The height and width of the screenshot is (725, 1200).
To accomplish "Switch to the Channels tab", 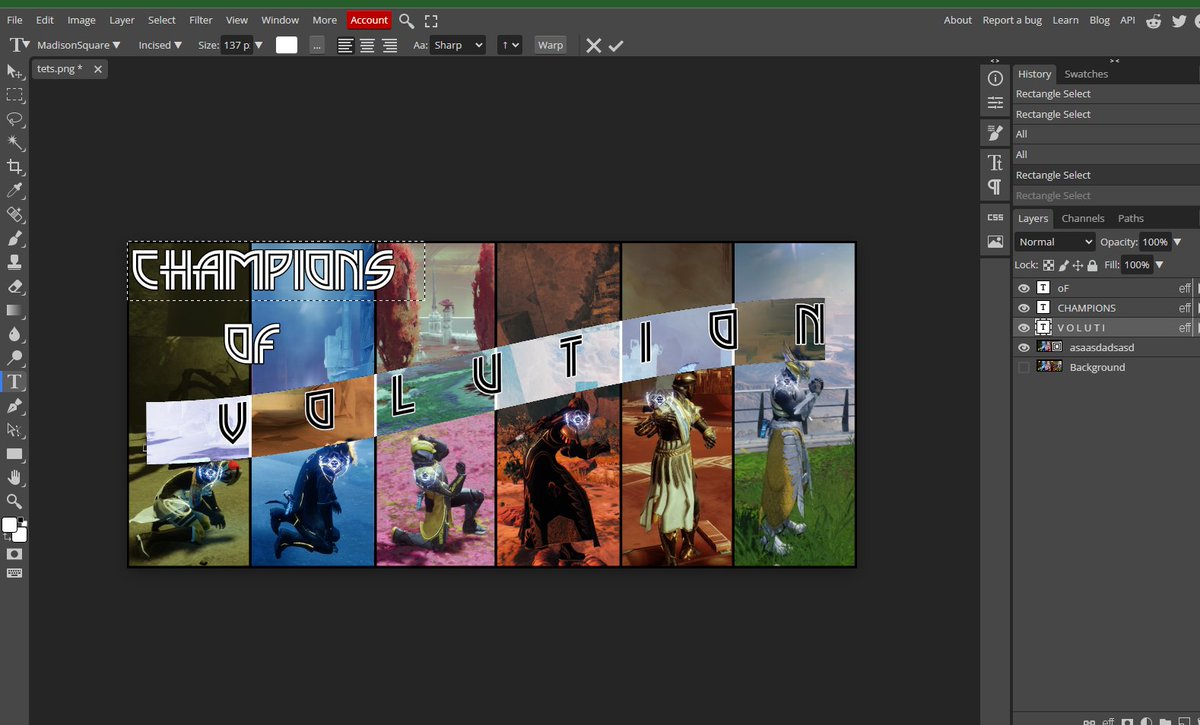I will pyautogui.click(x=1083, y=218).
